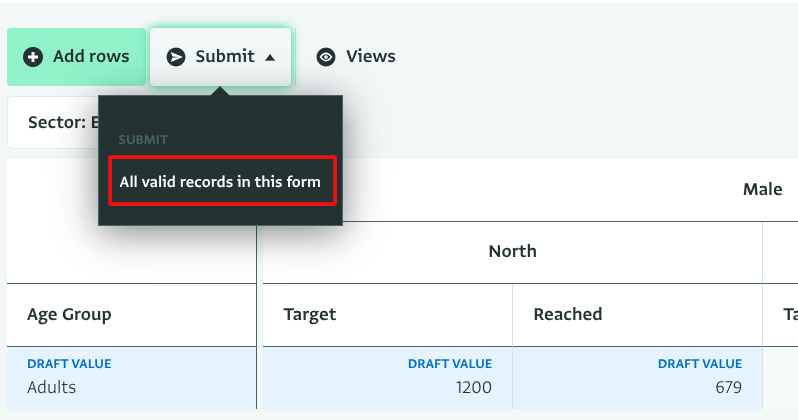
Task: Click the SUBMIT heading in the dropdown
Action: pyautogui.click(x=143, y=140)
